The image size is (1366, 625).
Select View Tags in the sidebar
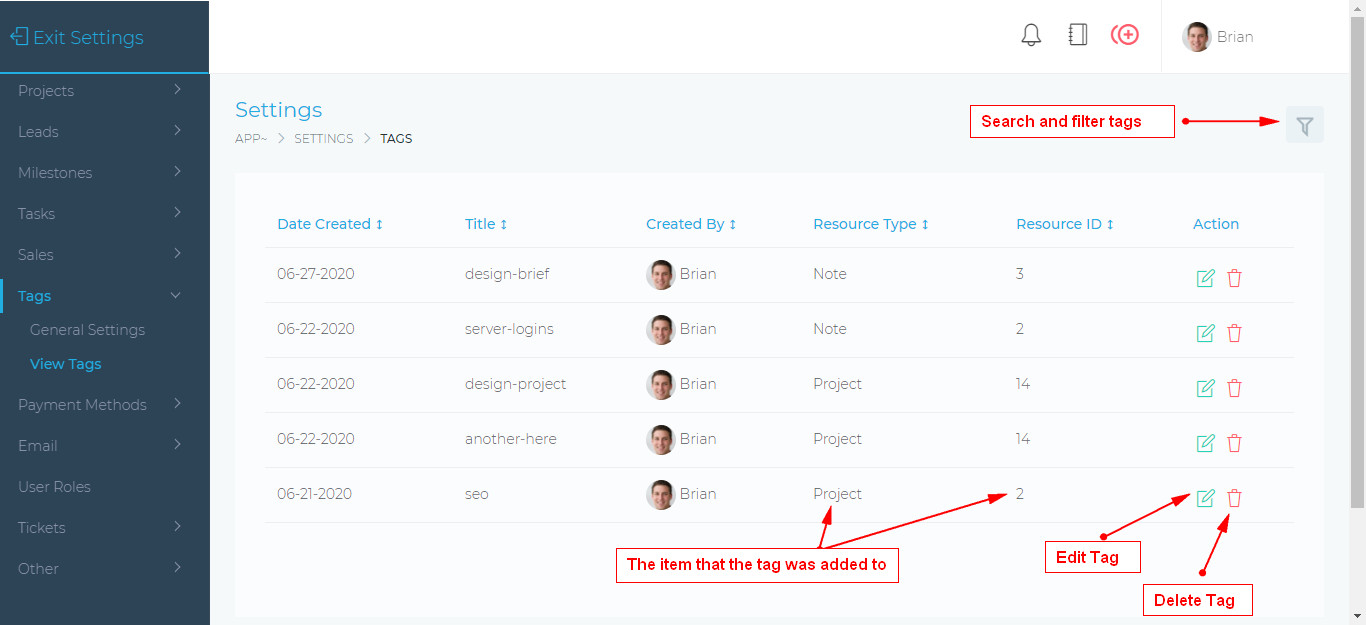pos(65,363)
